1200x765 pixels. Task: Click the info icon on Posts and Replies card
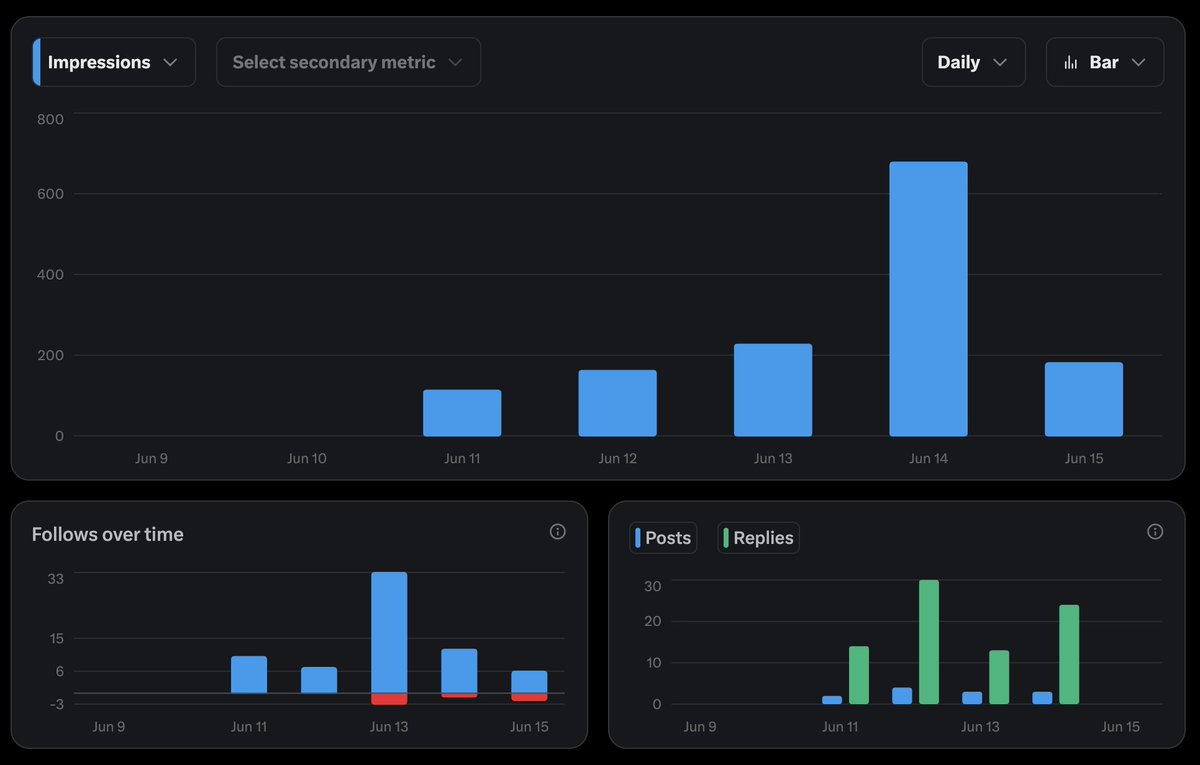(x=1155, y=532)
